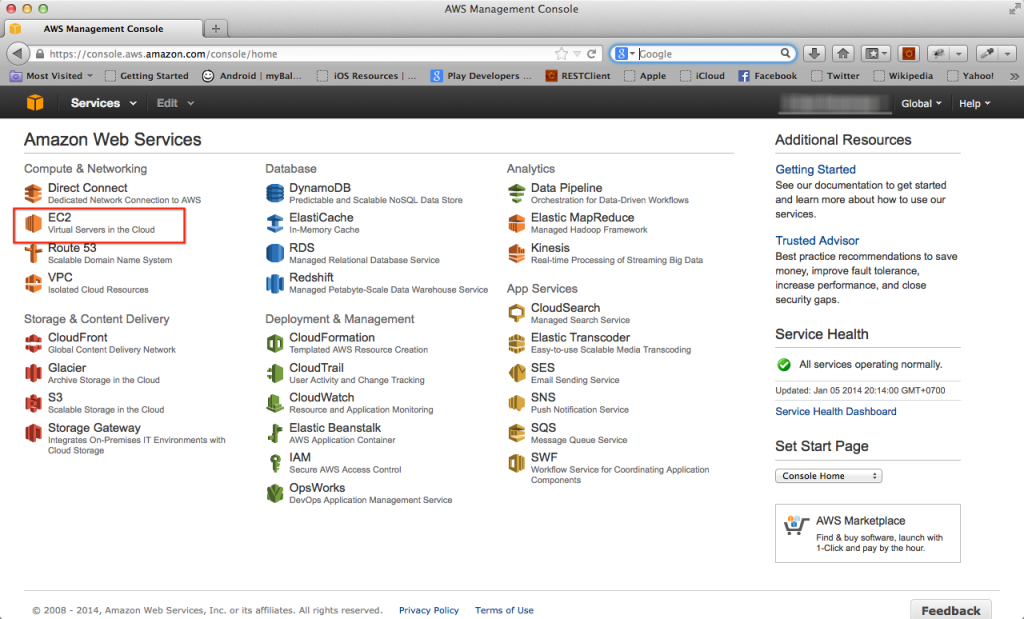
Task: Click the DynamoDB blue icon
Action: pyautogui.click(x=275, y=193)
